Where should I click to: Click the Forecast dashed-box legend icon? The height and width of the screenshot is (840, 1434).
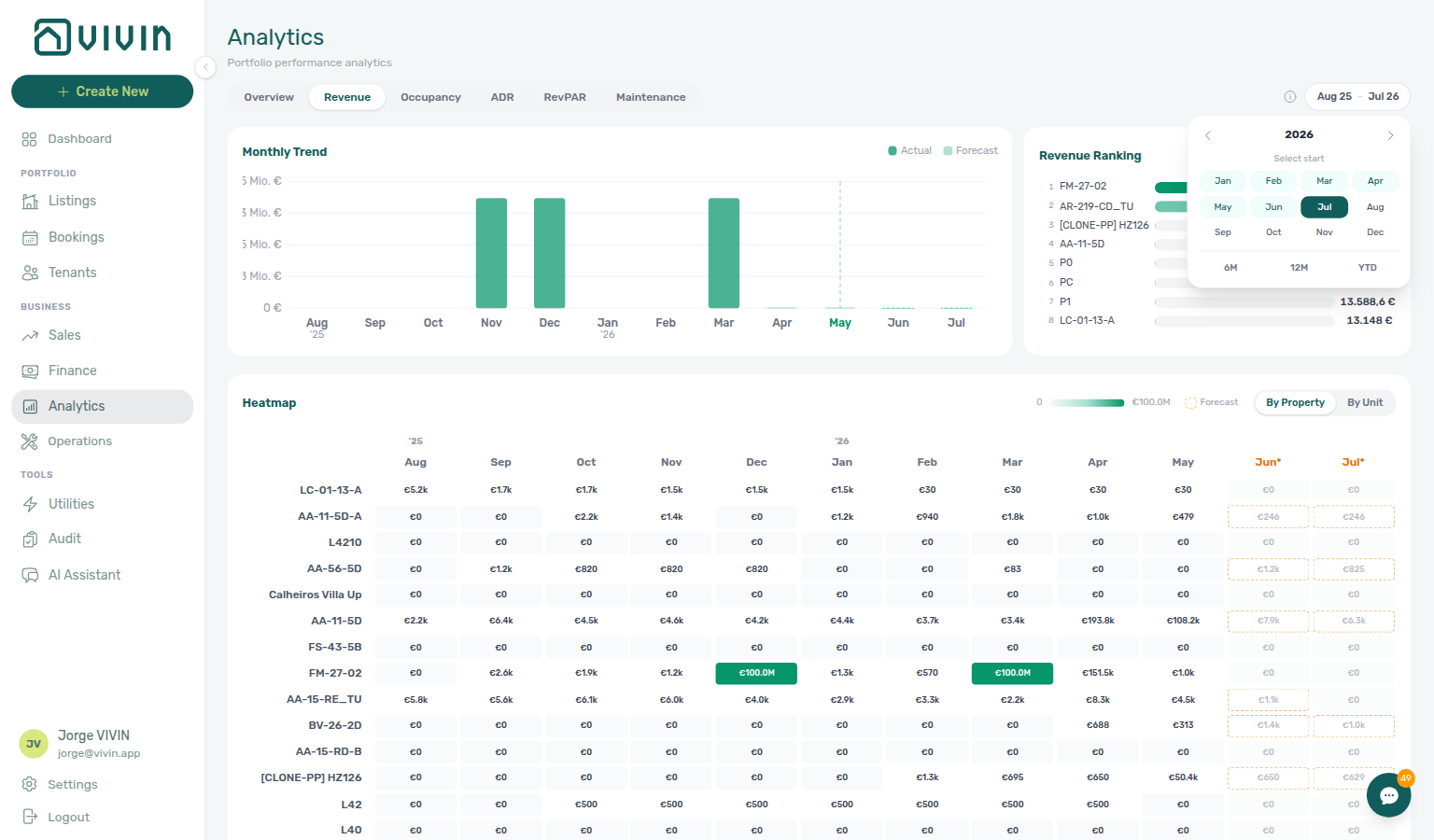click(x=1190, y=402)
